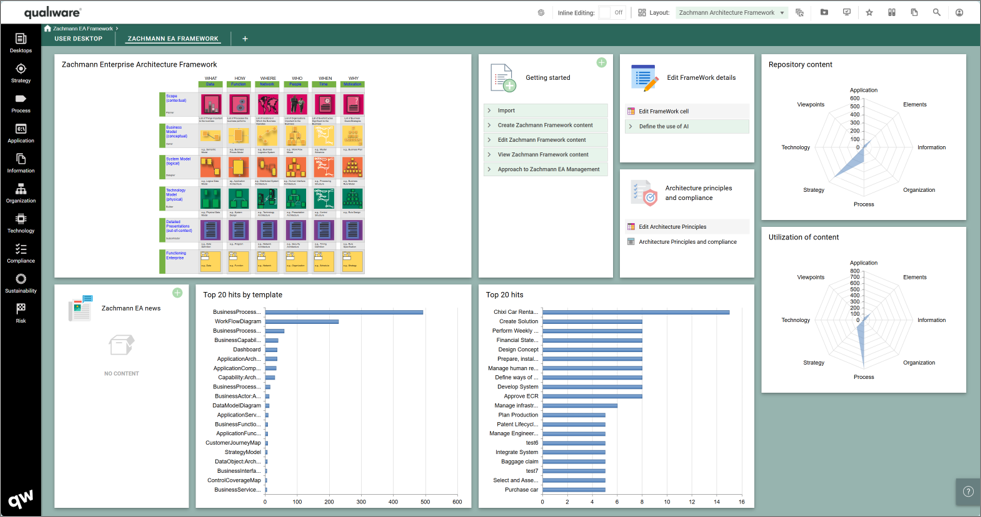The width and height of the screenshot is (981, 517).
Task: Open the Edit Architecture Principles link
Action: tap(673, 227)
